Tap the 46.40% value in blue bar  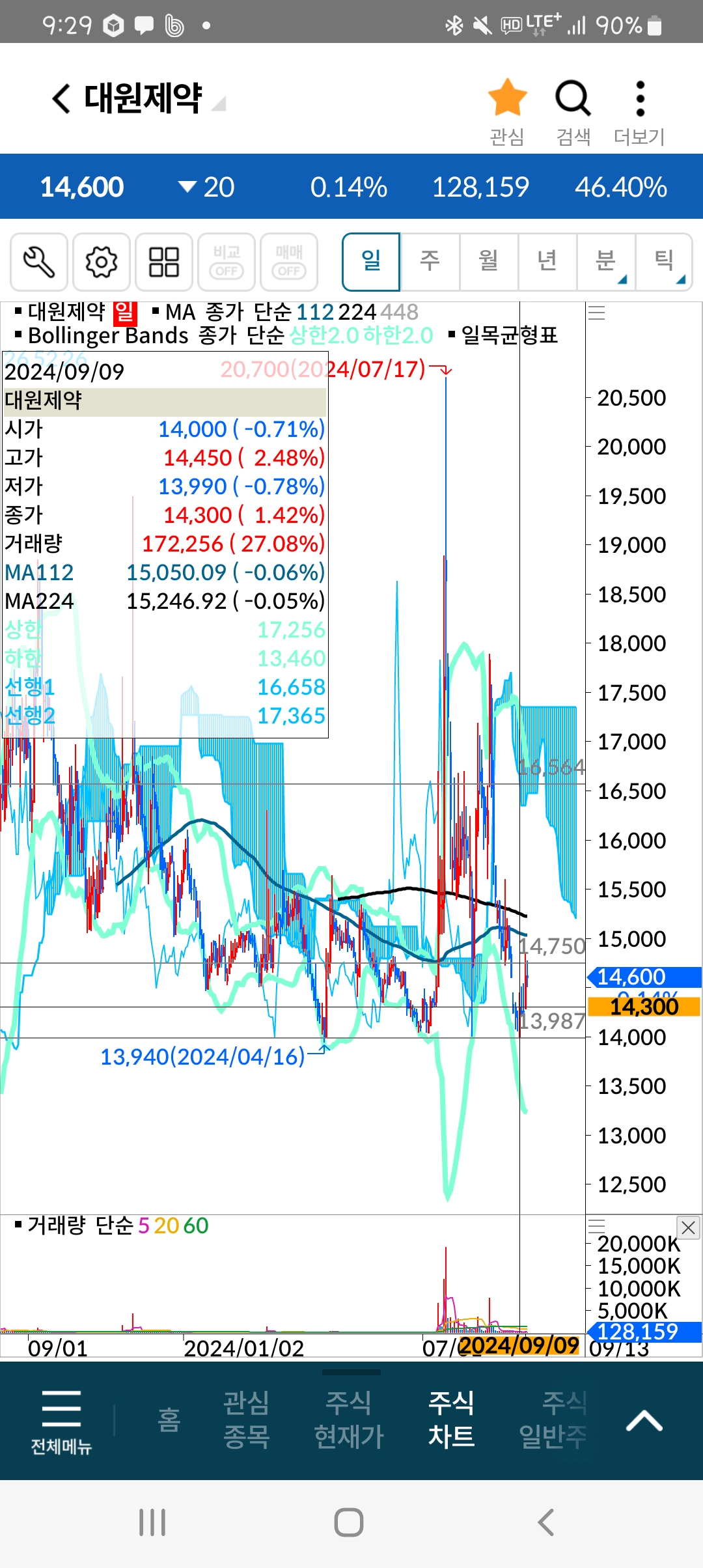coord(620,187)
